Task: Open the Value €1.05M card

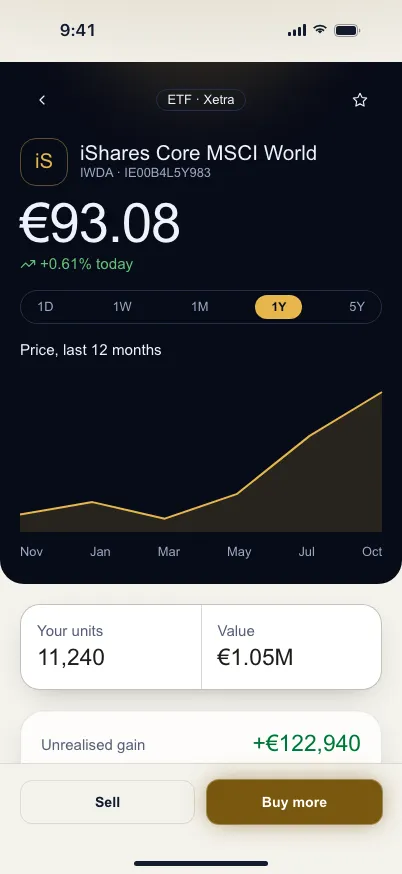Action: point(291,647)
